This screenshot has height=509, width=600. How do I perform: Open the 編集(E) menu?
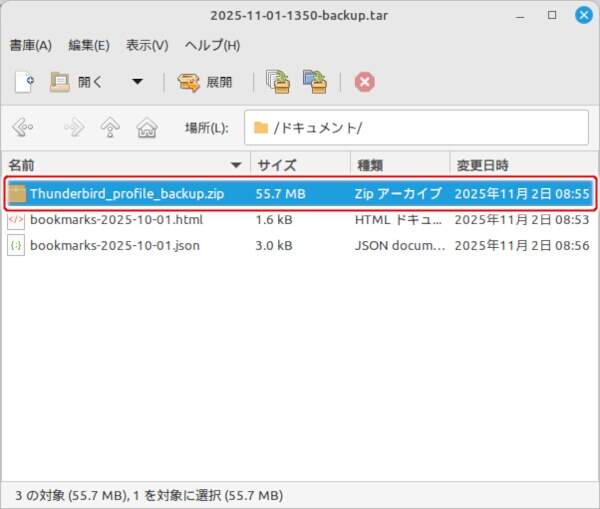coord(89,46)
